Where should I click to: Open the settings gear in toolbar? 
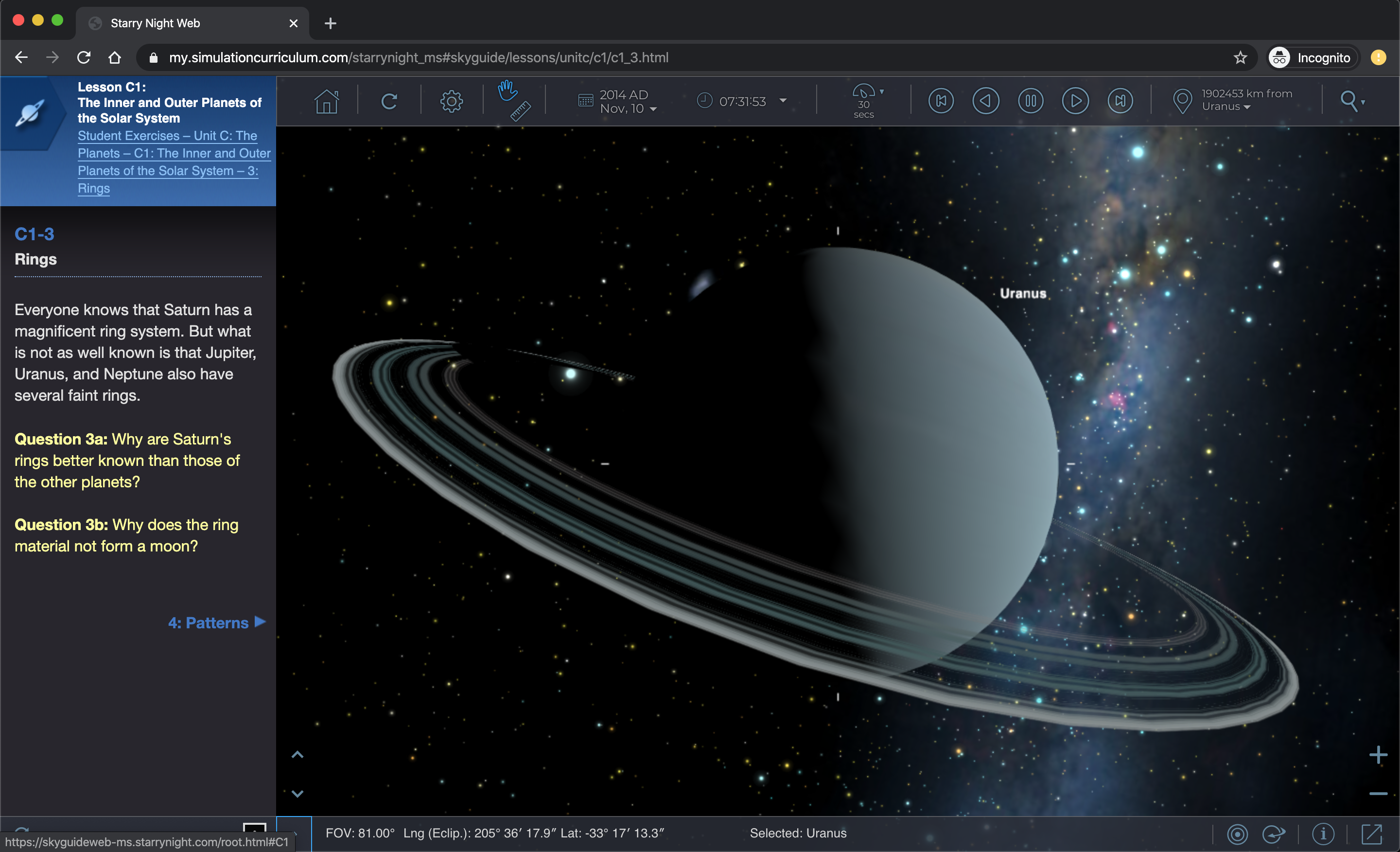point(451,102)
